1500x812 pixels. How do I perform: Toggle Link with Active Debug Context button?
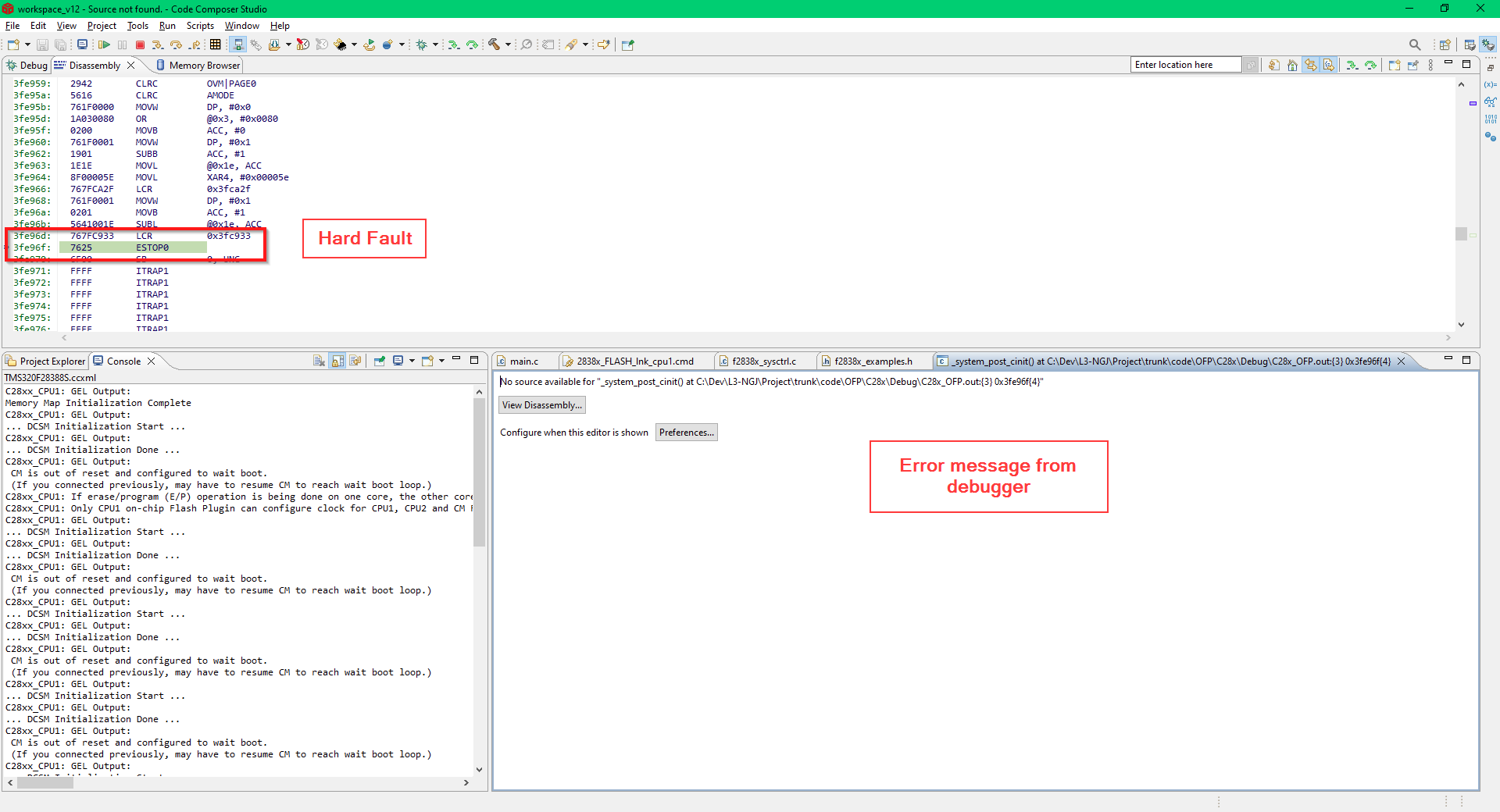click(x=1310, y=66)
